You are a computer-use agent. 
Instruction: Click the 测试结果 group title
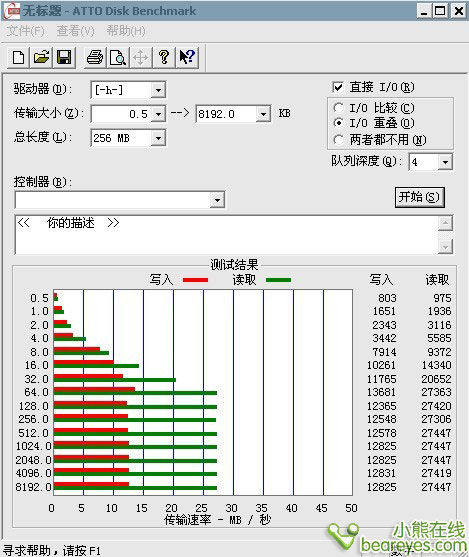[x=234, y=265]
